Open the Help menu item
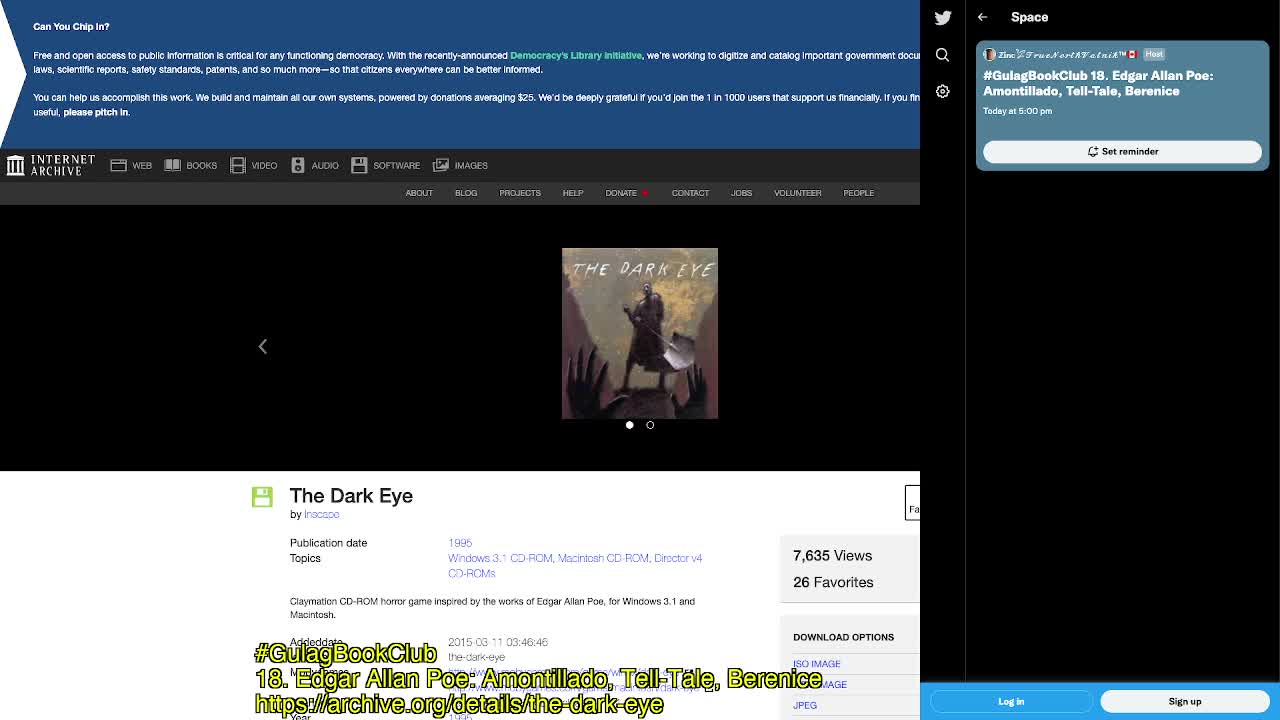This screenshot has width=1280, height=720. coord(573,193)
